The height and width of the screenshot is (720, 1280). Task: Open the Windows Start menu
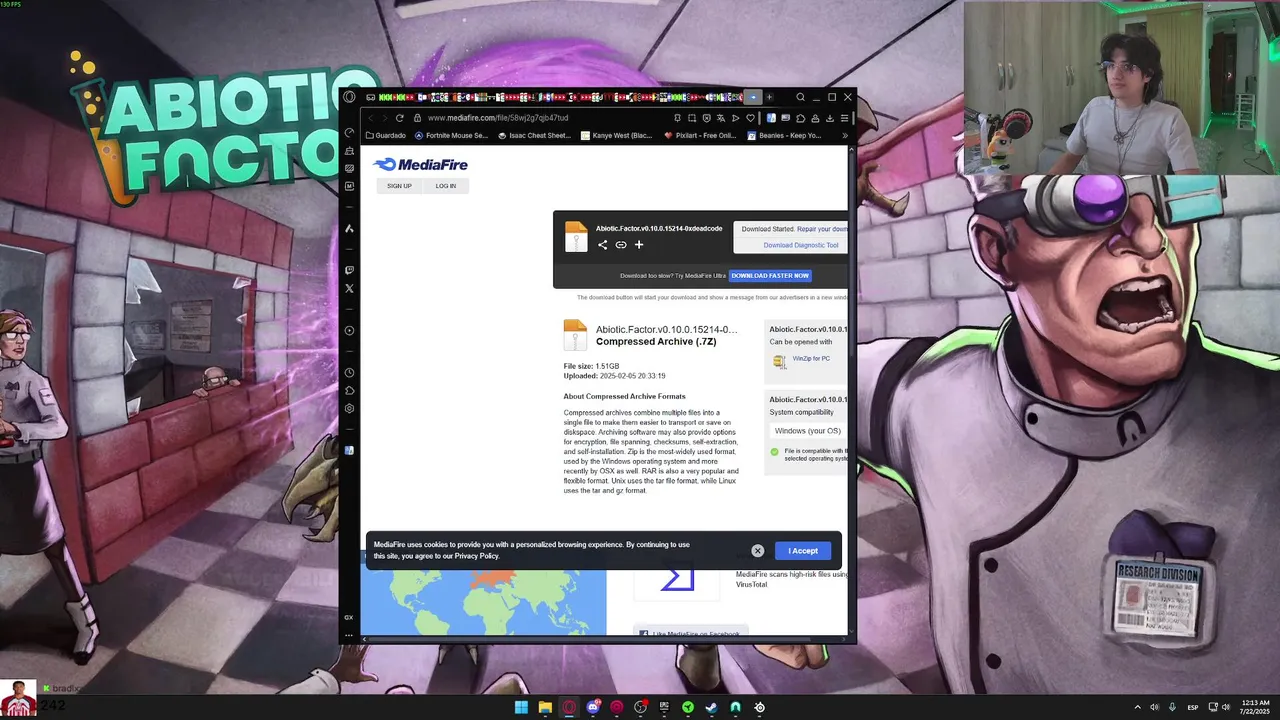tap(521, 707)
